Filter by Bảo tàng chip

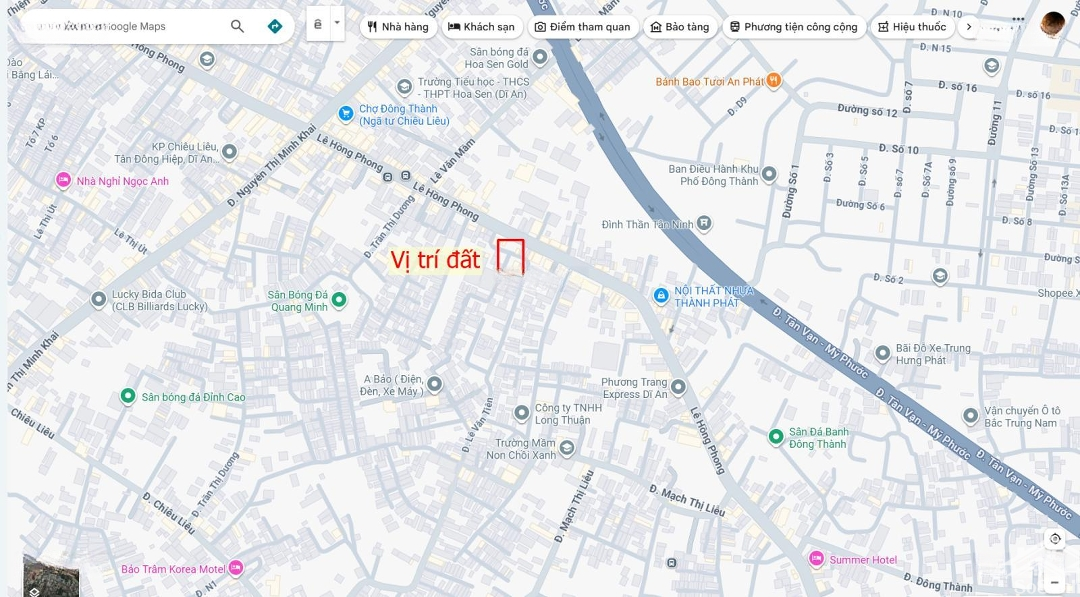tap(680, 27)
